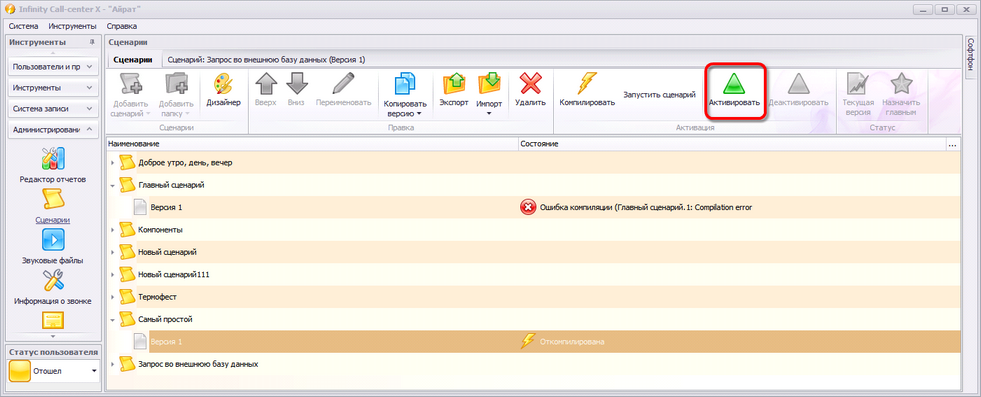Sort by the Состояние column header
The image size is (981, 397).
(732, 144)
